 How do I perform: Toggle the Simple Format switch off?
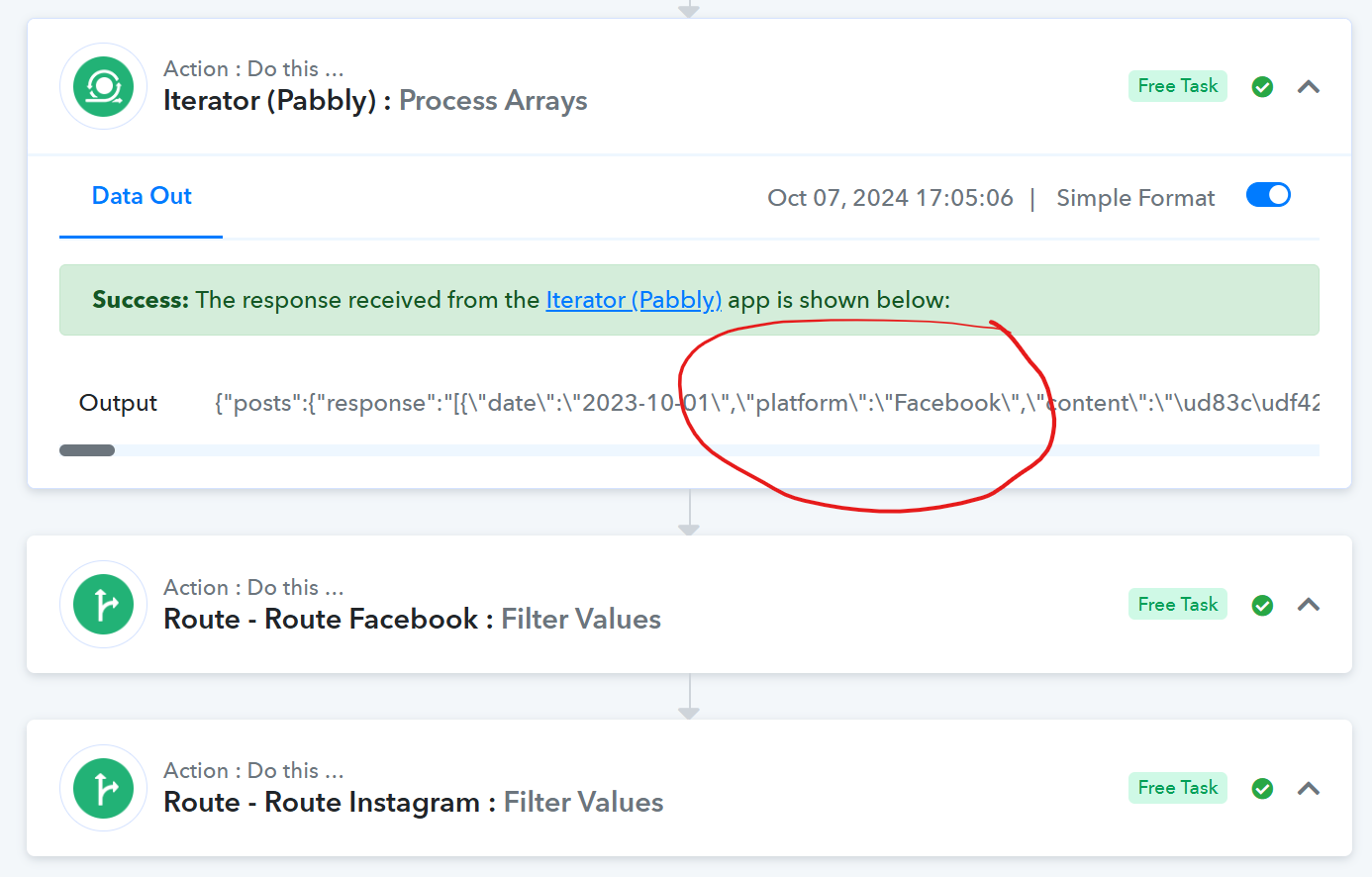pyautogui.click(x=1268, y=195)
